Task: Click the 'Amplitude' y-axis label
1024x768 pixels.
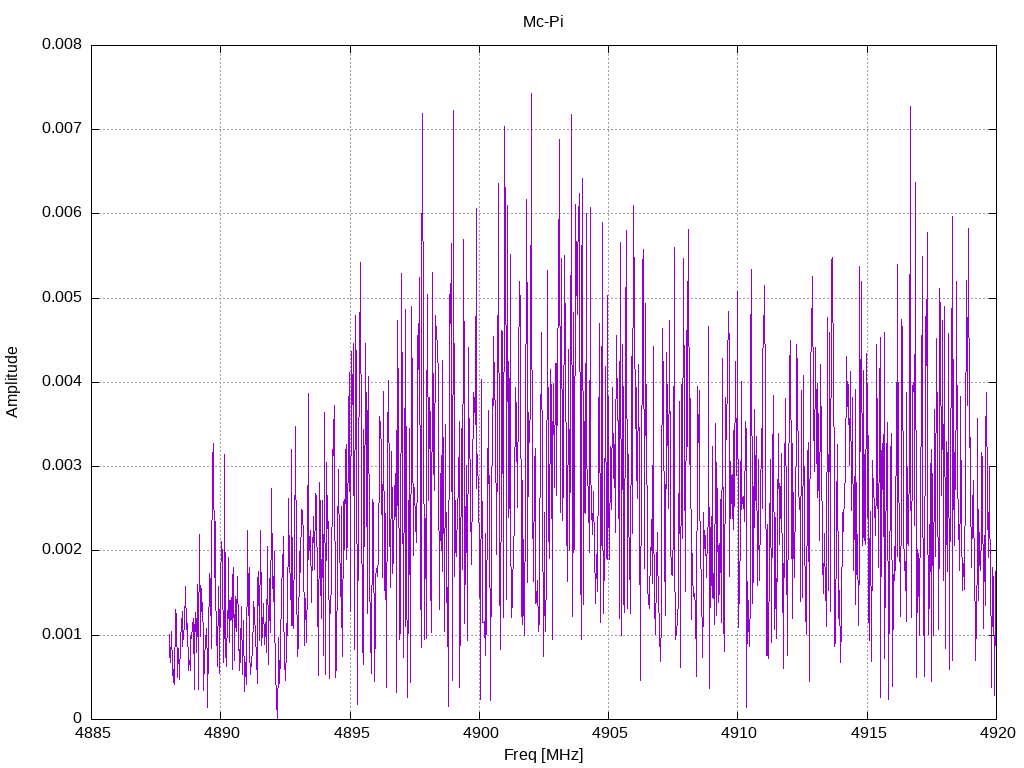Action: pyautogui.click(x=12, y=382)
